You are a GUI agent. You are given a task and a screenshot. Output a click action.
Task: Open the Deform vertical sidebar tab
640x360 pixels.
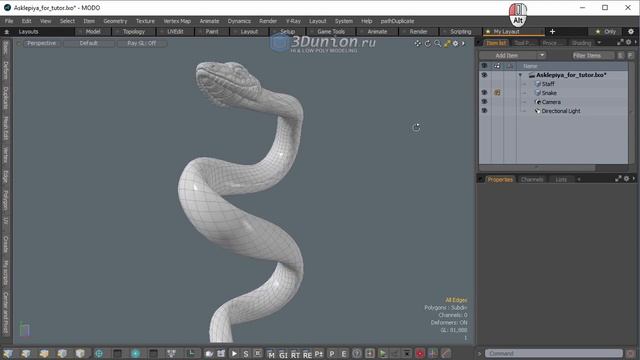[6, 70]
